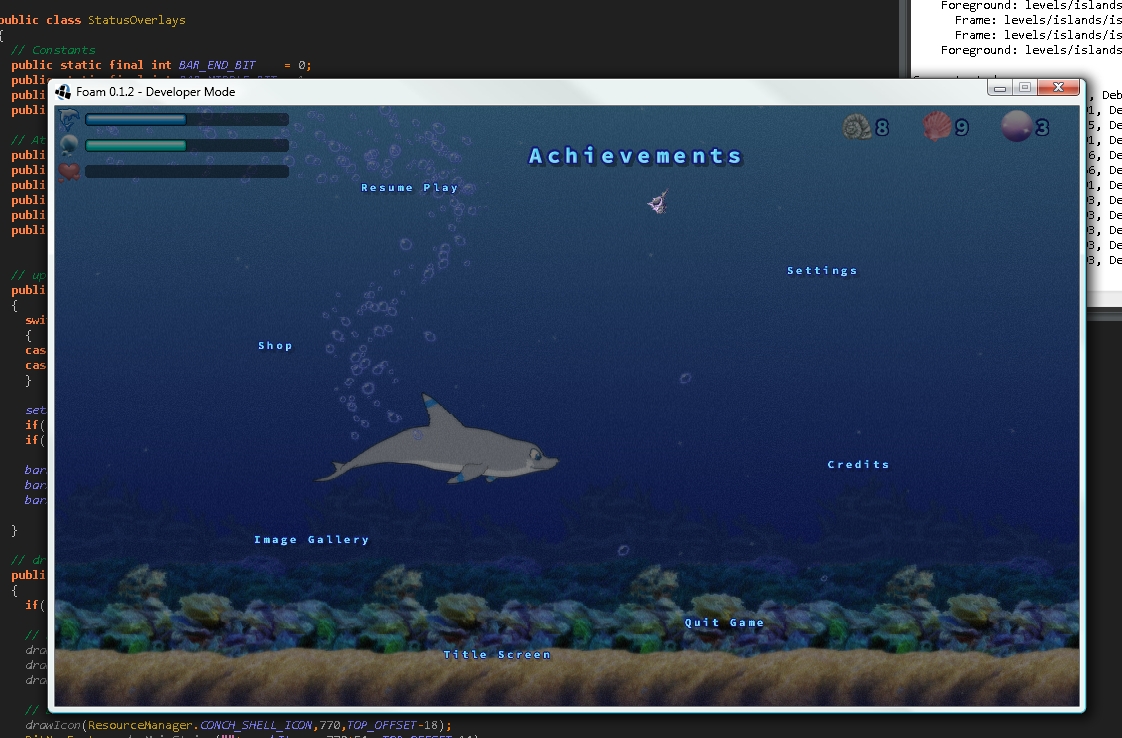Return to the Title Screen
This screenshot has height=738, width=1122.
pos(497,655)
